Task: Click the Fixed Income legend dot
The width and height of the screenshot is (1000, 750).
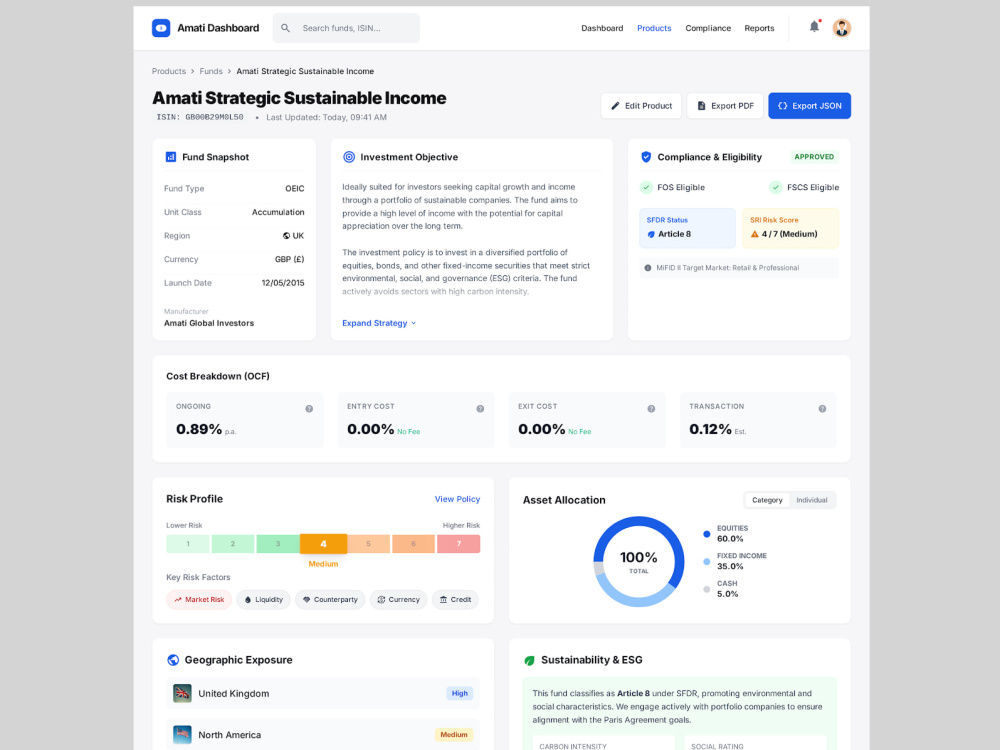Action: 707,562
